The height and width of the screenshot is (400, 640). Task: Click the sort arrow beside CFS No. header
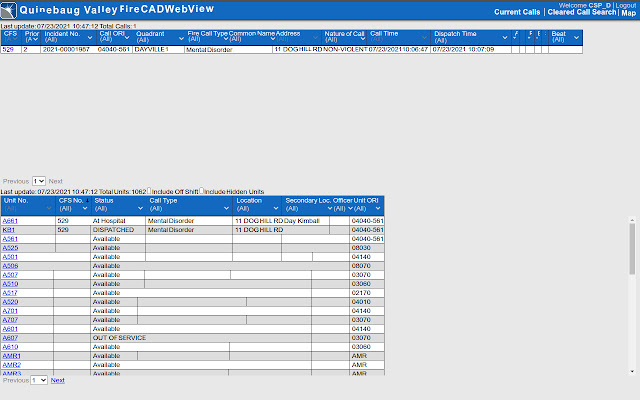click(x=87, y=200)
